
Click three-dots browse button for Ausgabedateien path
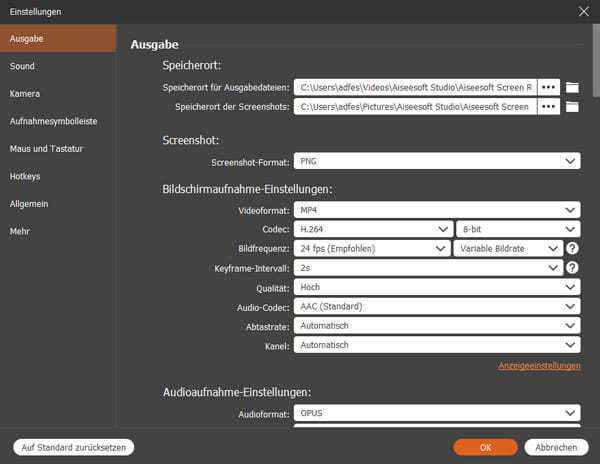(x=549, y=87)
